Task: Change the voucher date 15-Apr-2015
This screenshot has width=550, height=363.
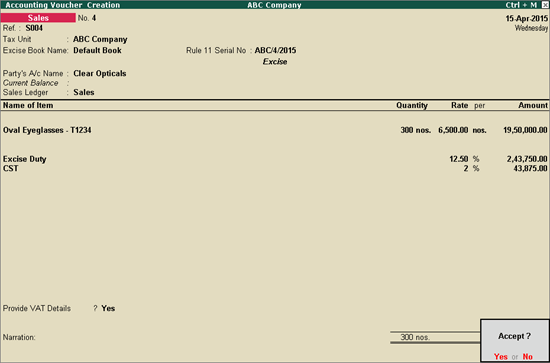Action: pos(526,19)
